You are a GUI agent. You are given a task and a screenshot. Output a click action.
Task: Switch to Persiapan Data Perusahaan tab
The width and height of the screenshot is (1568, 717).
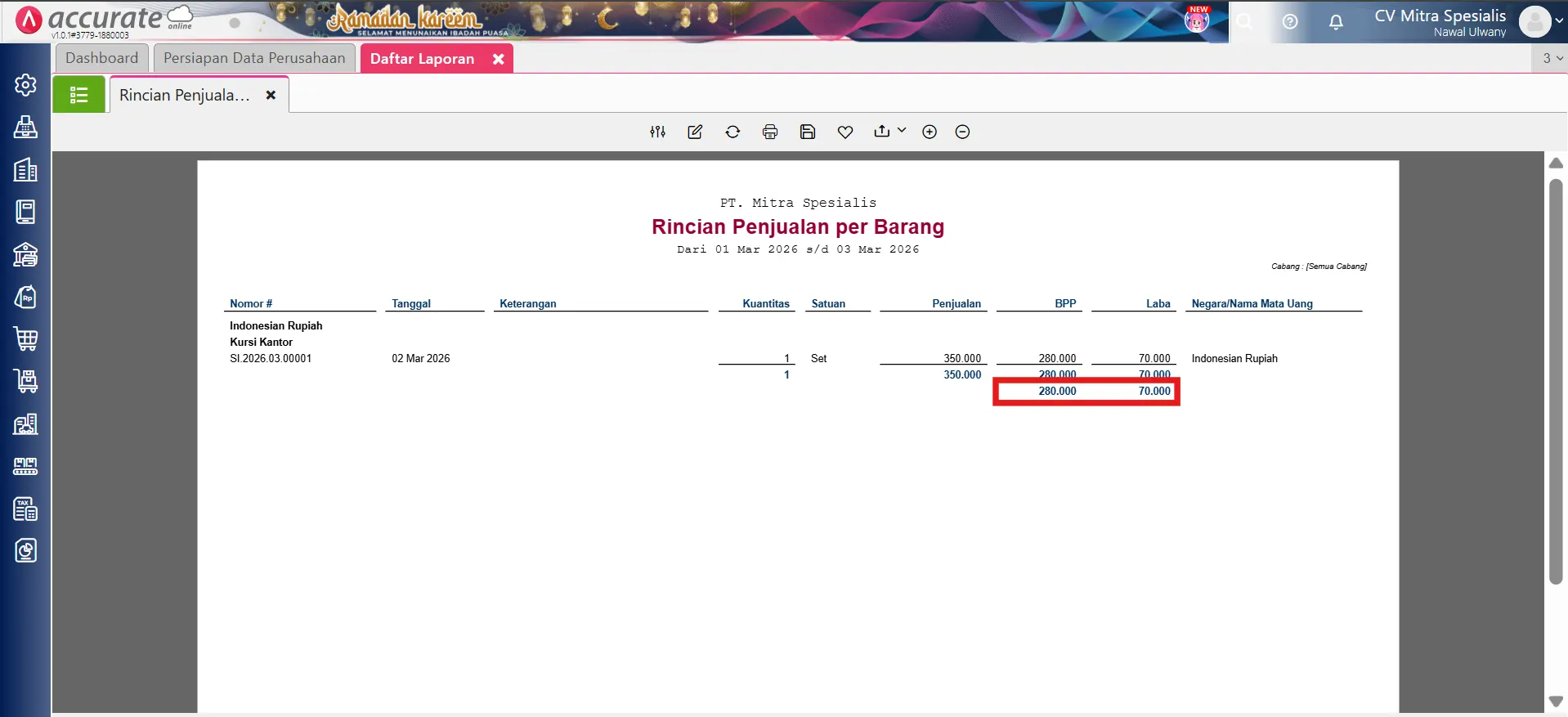pyautogui.click(x=254, y=58)
